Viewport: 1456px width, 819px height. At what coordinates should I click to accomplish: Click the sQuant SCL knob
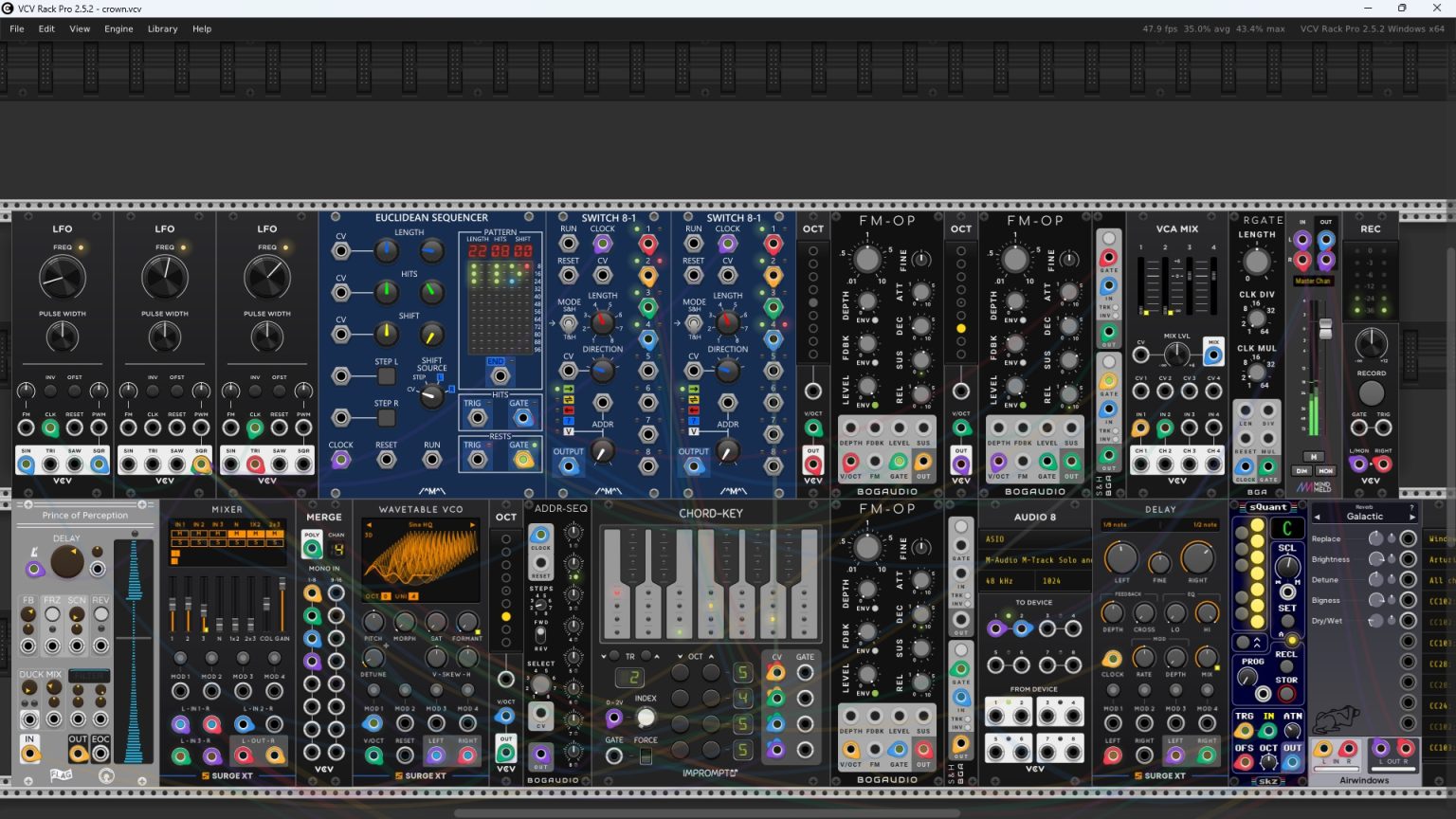(1286, 566)
